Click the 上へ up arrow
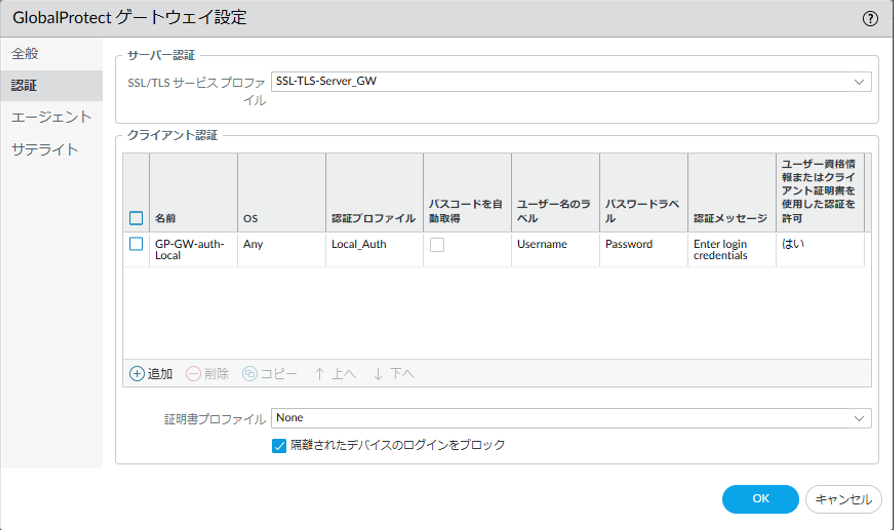The image size is (894, 530). pos(319,373)
